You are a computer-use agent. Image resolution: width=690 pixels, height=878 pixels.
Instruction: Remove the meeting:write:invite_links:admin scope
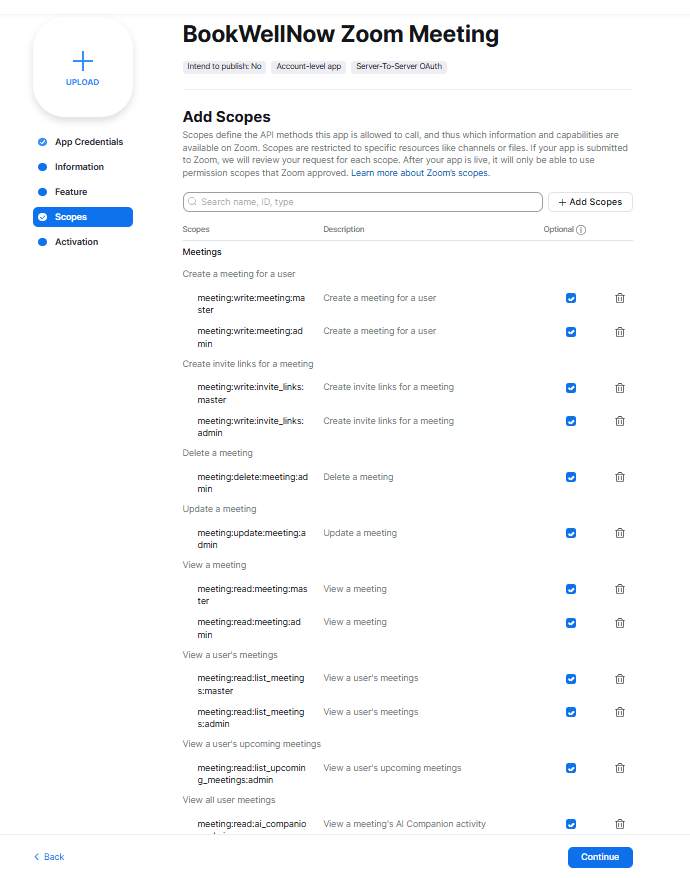(x=619, y=421)
